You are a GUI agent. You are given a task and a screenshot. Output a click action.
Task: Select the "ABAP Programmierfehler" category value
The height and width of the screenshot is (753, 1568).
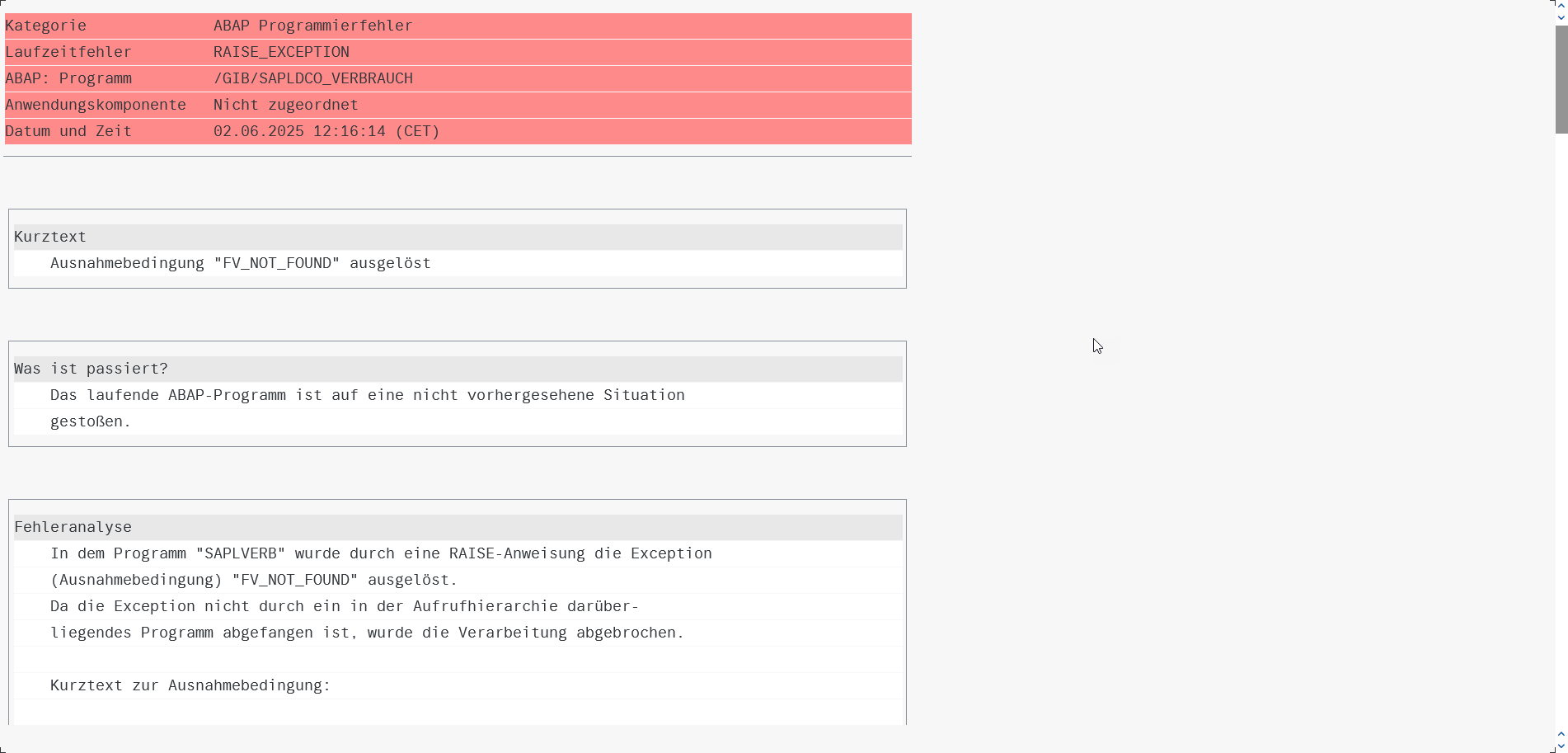coord(312,26)
